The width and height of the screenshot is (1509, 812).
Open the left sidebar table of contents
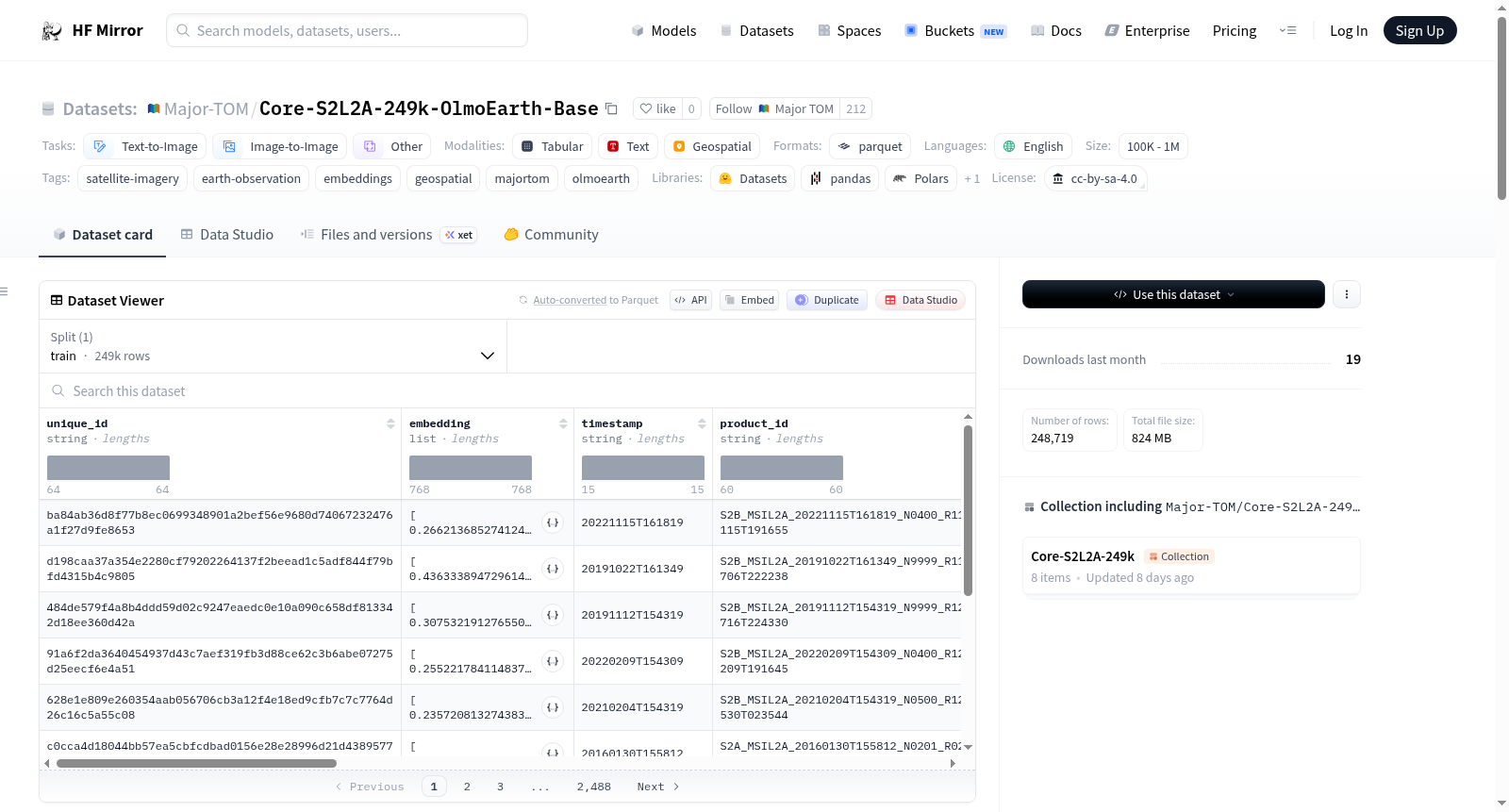coord(5,291)
